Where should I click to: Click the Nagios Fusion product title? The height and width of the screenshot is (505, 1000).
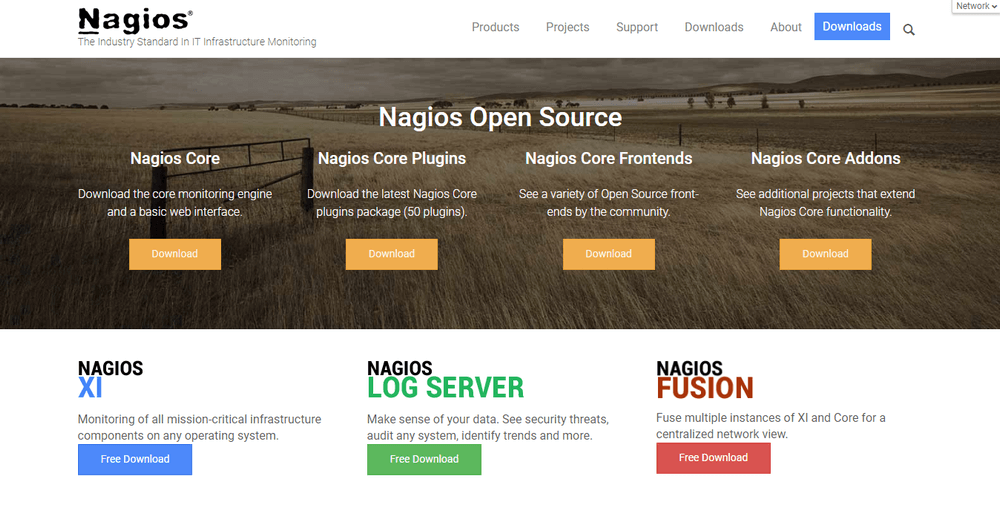tap(705, 379)
